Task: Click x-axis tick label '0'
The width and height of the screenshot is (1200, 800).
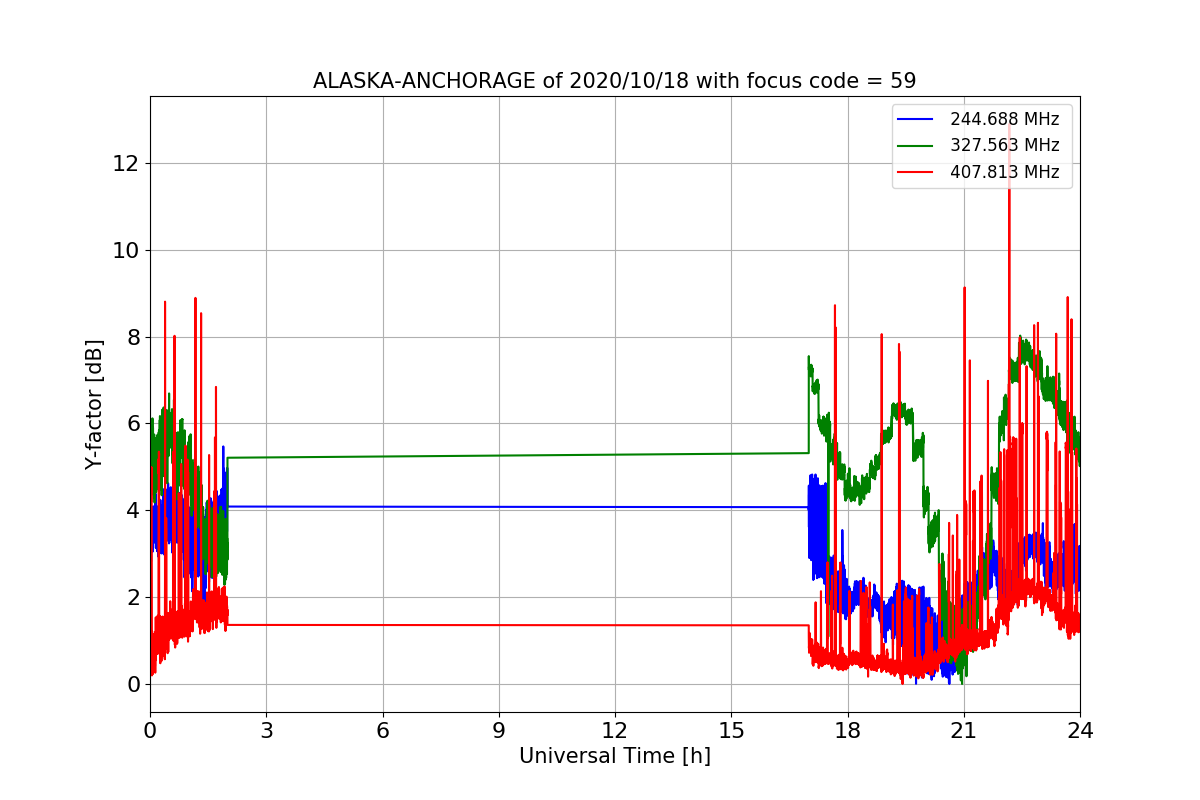Action: [150, 731]
